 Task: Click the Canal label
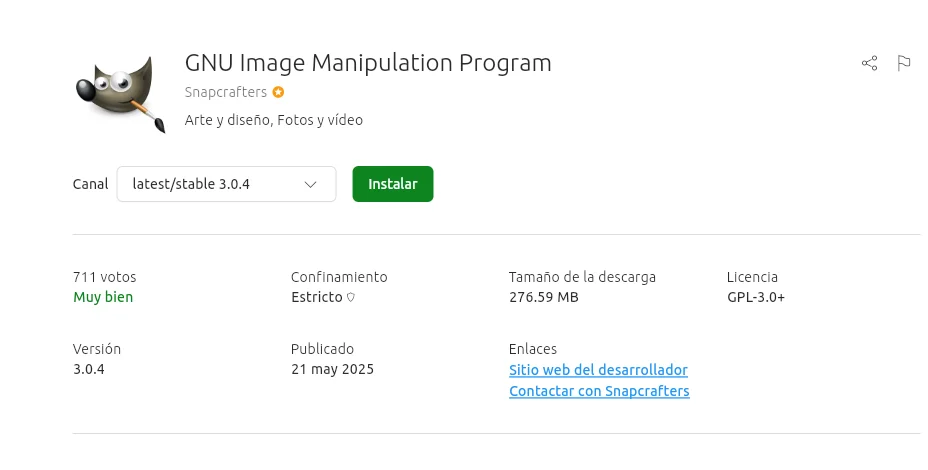click(91, 184)
